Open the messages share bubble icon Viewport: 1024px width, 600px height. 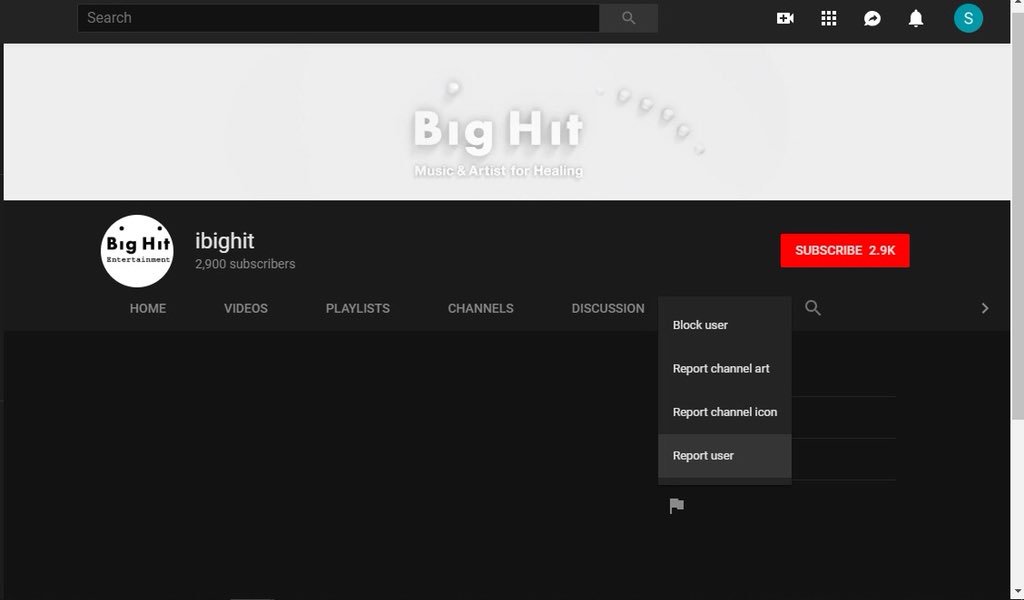coord(872,18)
